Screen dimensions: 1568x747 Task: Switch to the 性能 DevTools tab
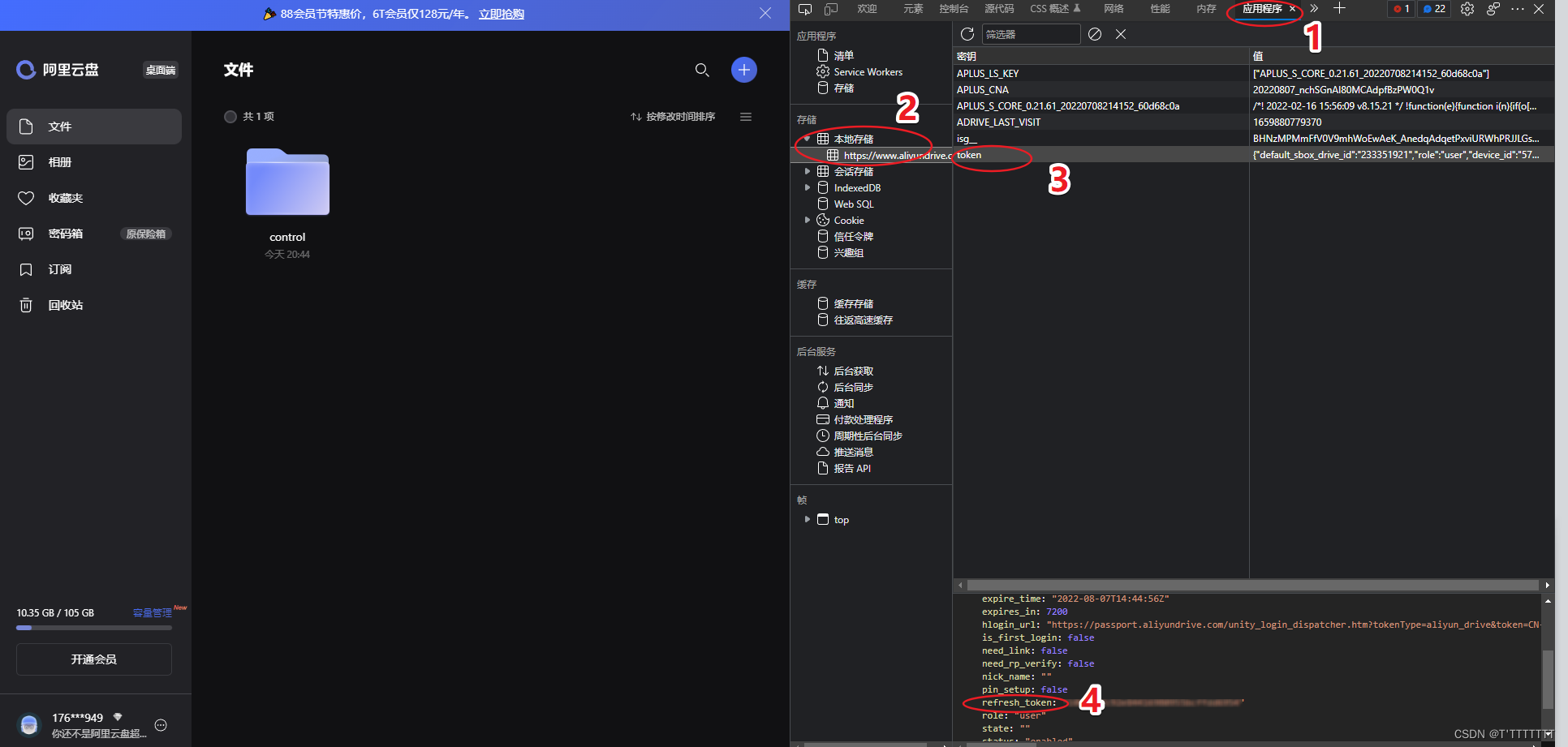(1160, 9)
